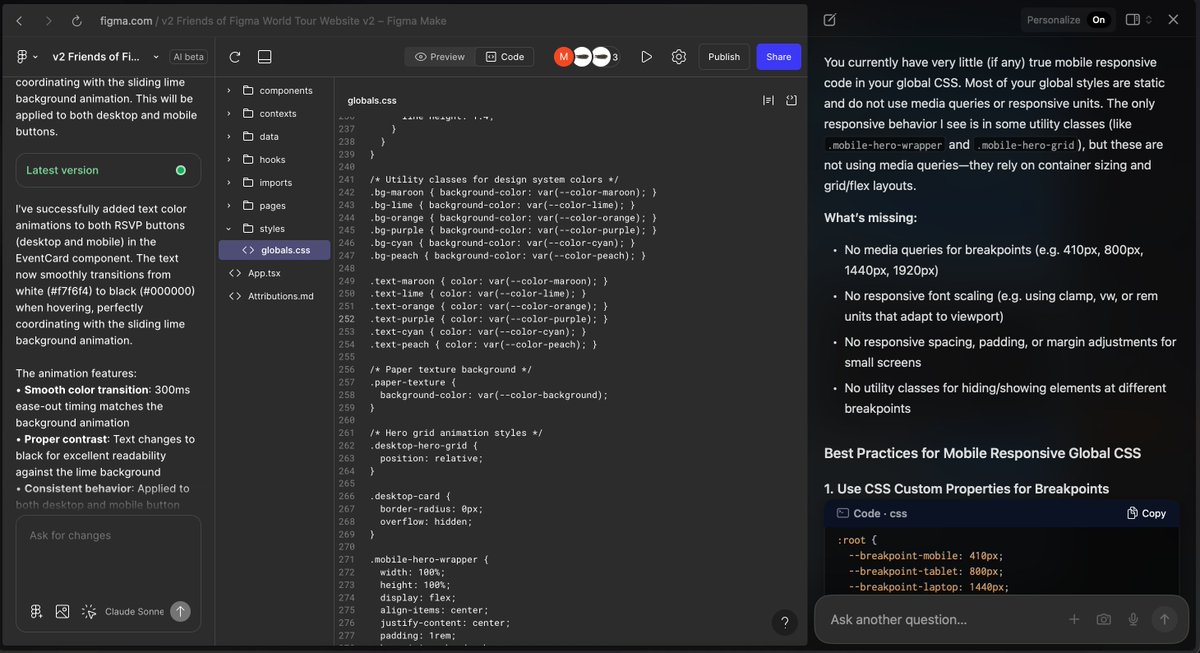Screen dimensions: 1200x653
Task: Toggle the word wrap icon in the editor header
Action: pos(768,100)
